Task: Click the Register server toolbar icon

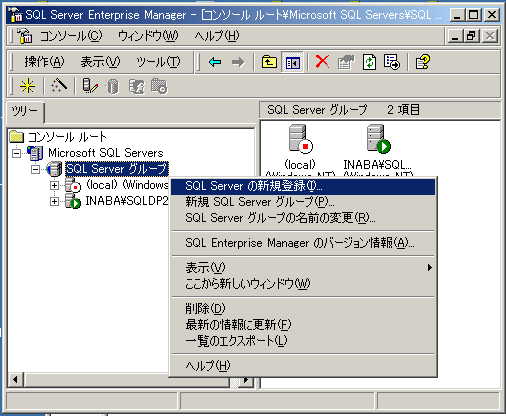Action: click(x=90, y=86)
